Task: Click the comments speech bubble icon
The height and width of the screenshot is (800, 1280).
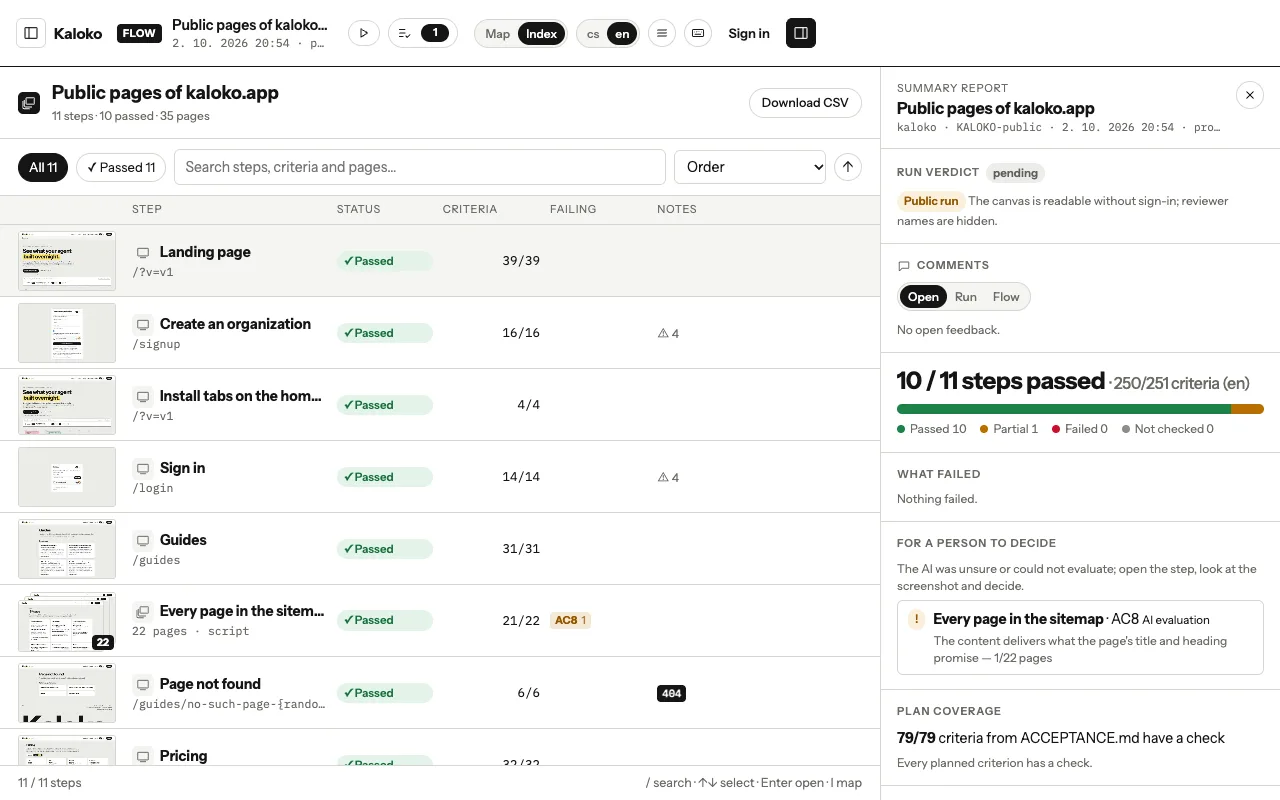Action: click(904, 266)
